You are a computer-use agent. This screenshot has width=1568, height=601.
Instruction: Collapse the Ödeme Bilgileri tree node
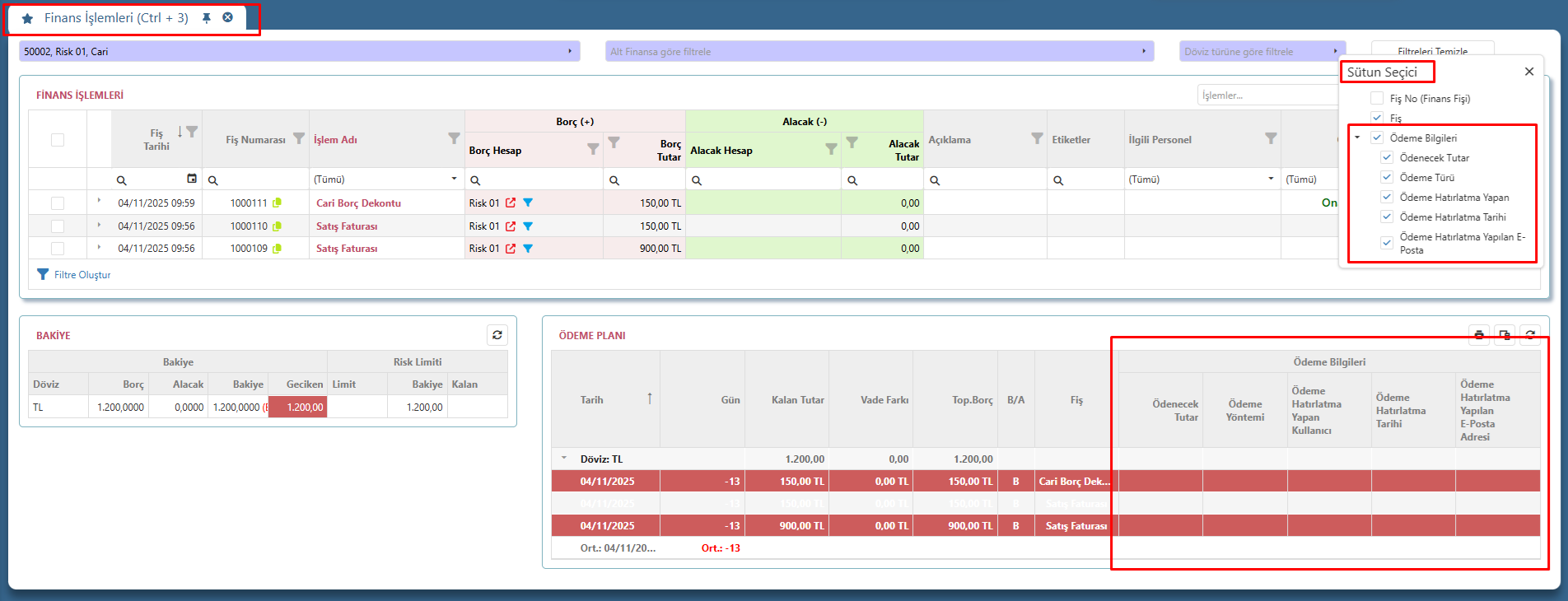coord(1357,137)
